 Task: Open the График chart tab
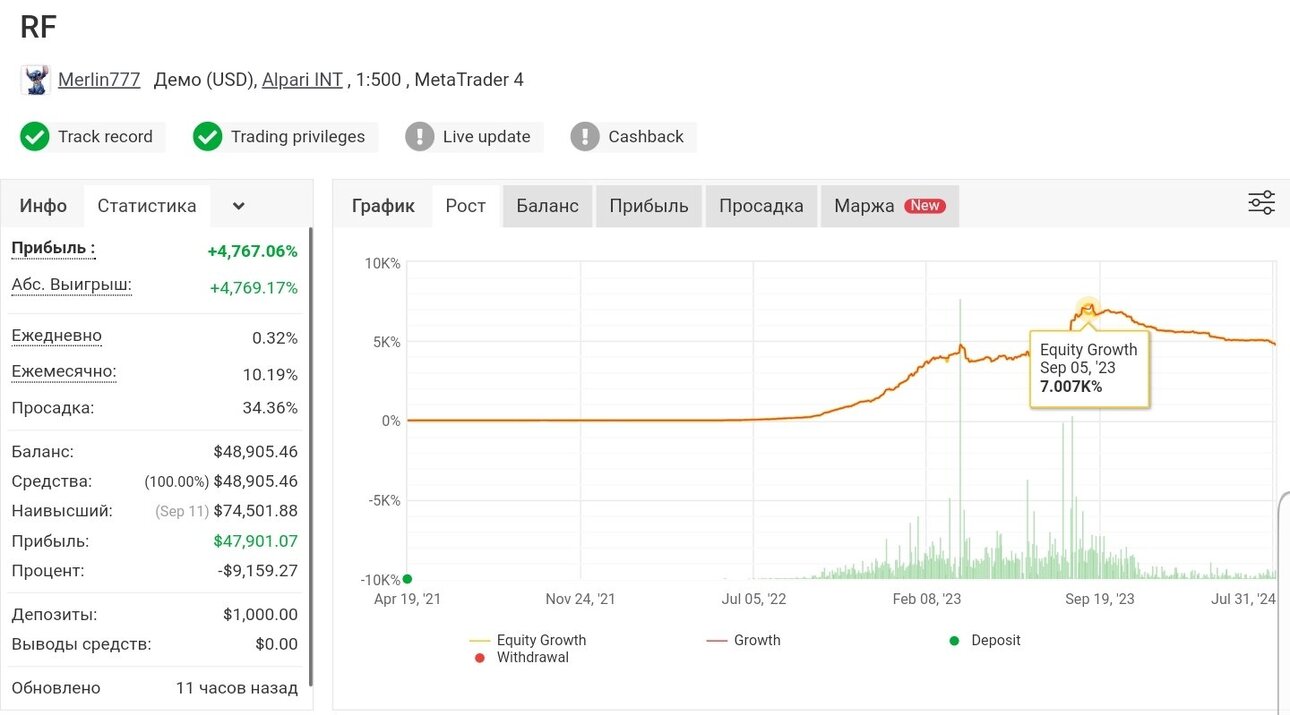coord(383,206)
